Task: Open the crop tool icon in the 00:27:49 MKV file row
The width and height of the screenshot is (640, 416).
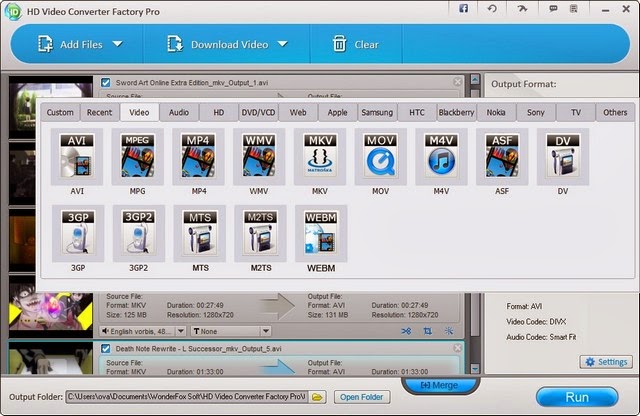Action: click(x=427, y=331)
